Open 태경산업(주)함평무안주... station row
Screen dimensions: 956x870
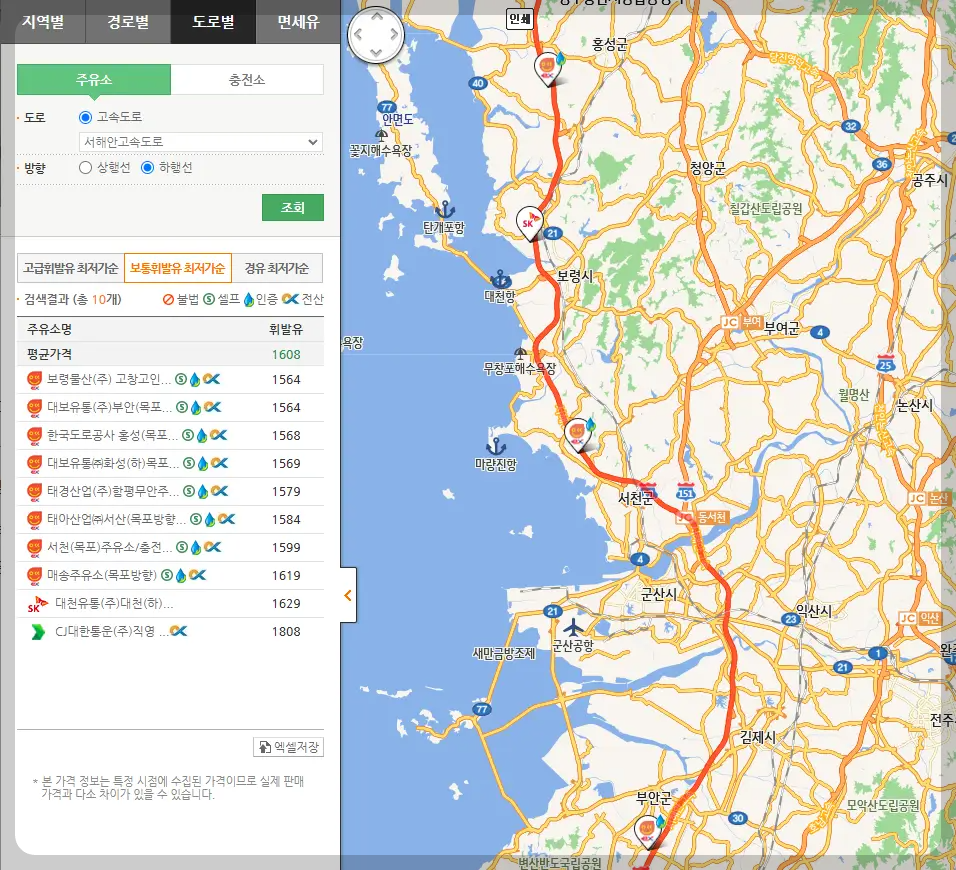click(170, 491)
